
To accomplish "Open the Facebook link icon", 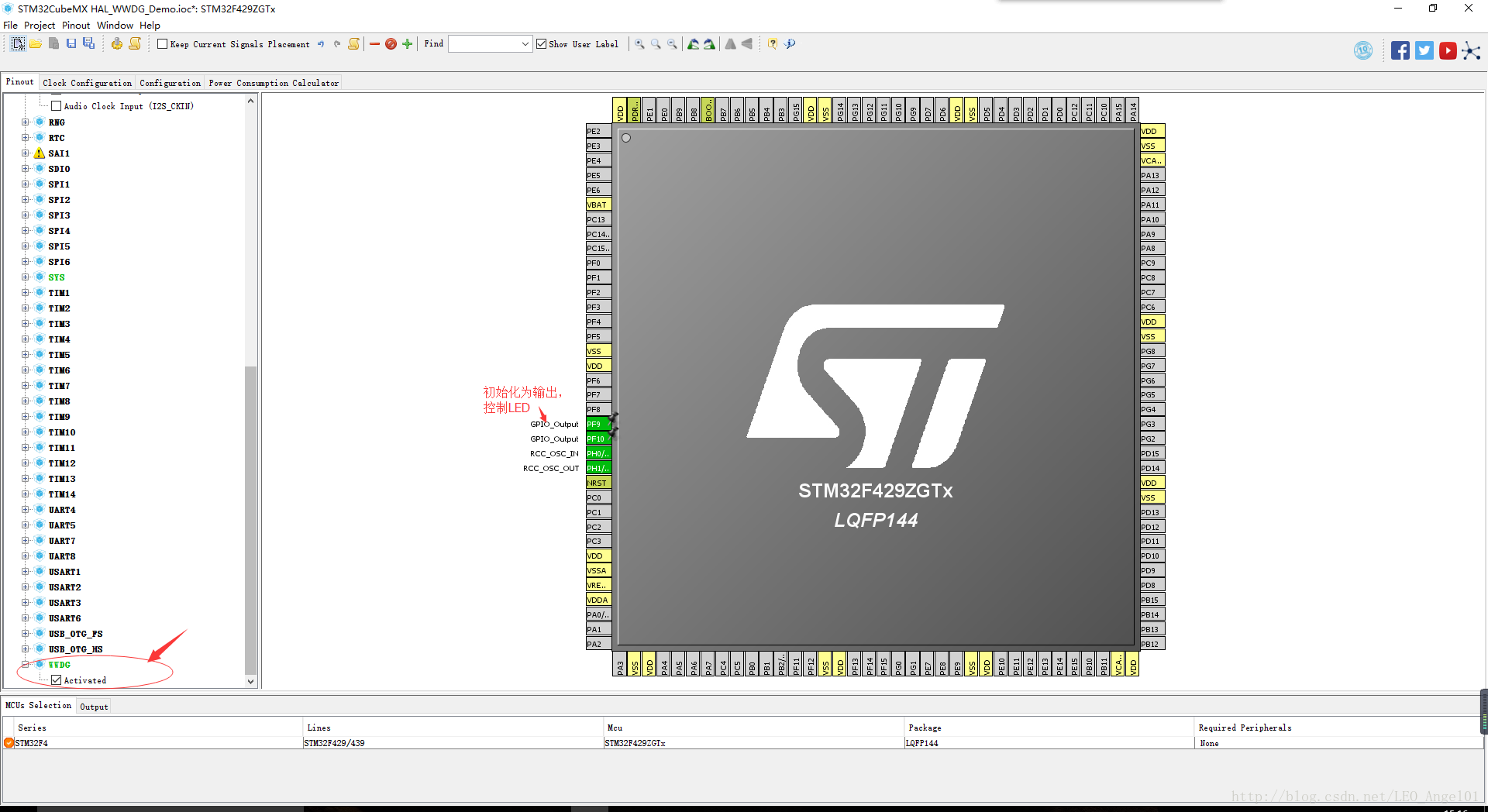I will 1400,51.
